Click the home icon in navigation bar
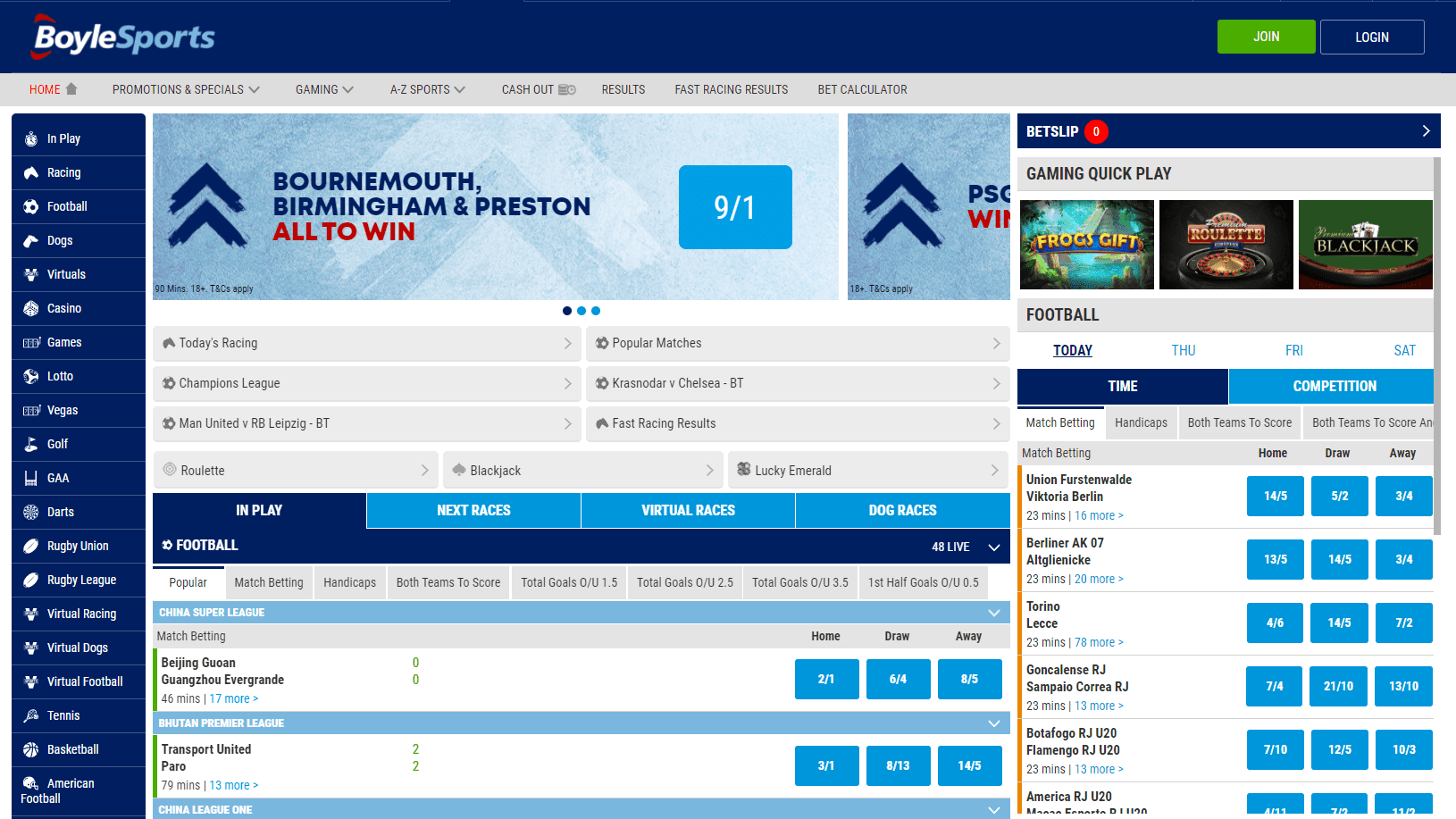The height and width of the screenshot is (819, 1456). point(71,89)
